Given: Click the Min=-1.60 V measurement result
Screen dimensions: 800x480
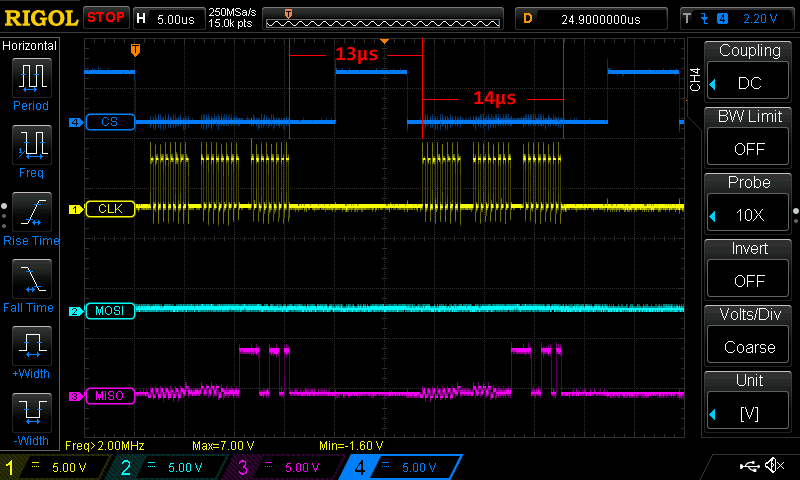Looking at the screenshot, I should (351, 445).
